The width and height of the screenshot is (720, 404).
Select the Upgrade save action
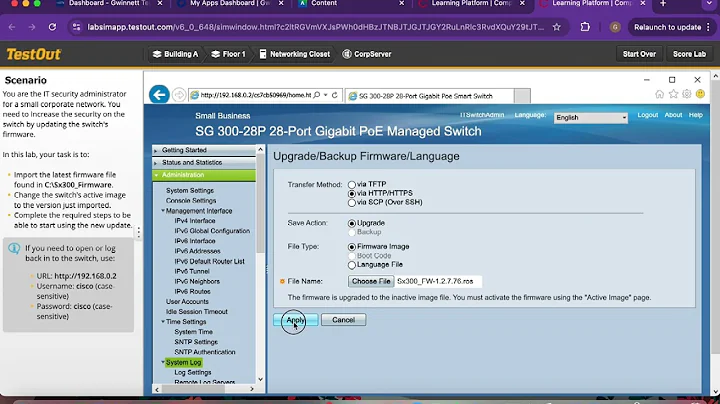352,223
